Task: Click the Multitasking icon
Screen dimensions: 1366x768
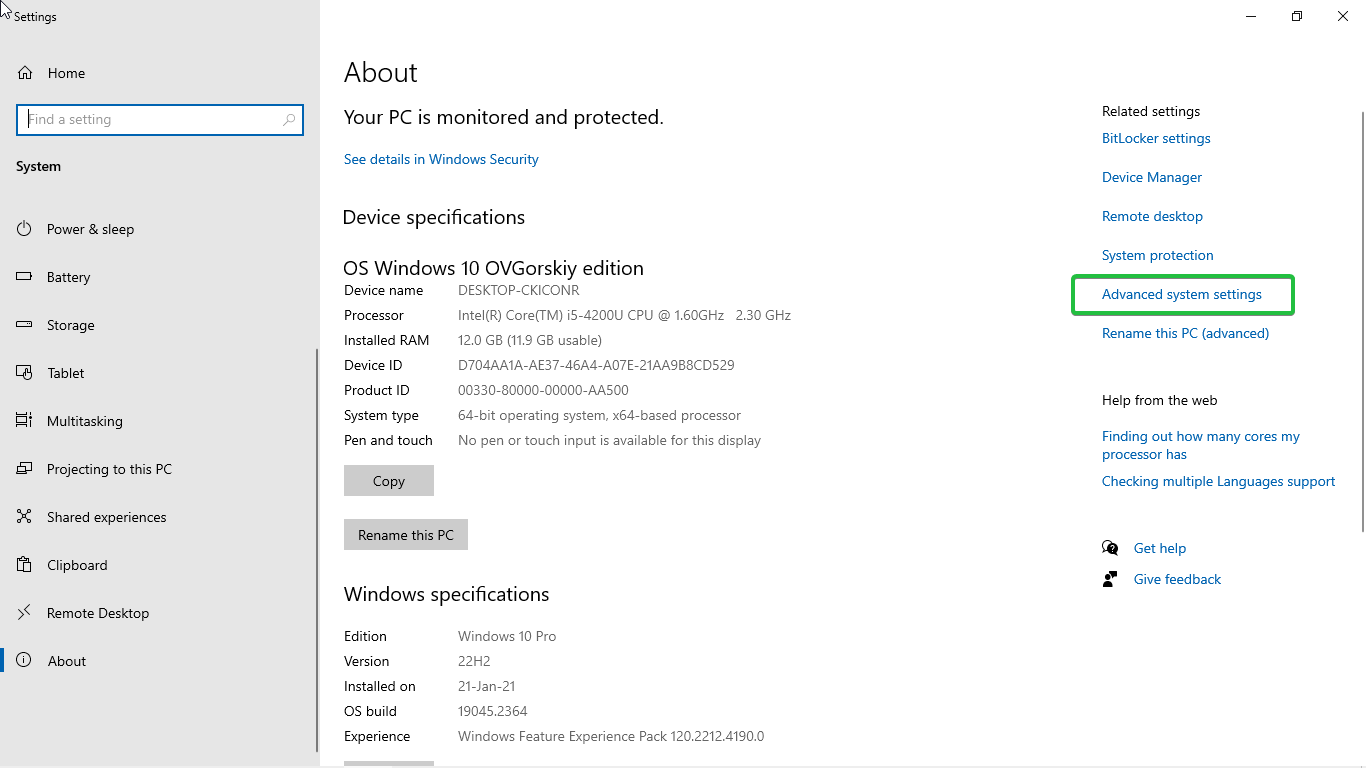Action: 25,421
